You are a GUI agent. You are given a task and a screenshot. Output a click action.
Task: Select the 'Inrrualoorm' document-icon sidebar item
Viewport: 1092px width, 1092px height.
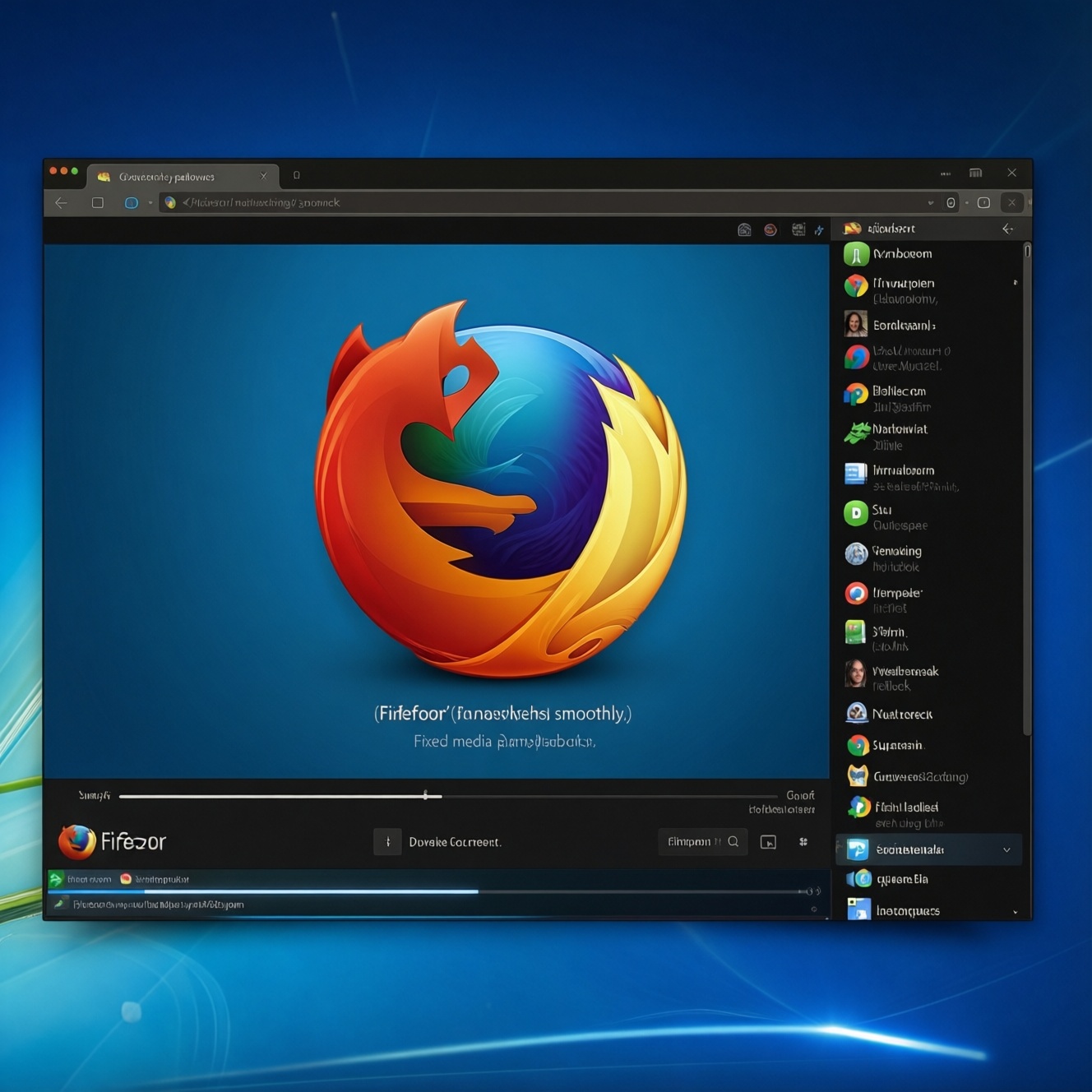point(929,477)
